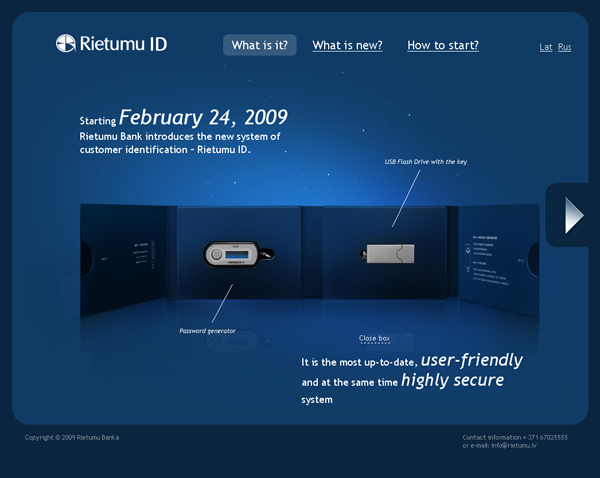Open the 'What is it?' tab

[x=259, y=45]
